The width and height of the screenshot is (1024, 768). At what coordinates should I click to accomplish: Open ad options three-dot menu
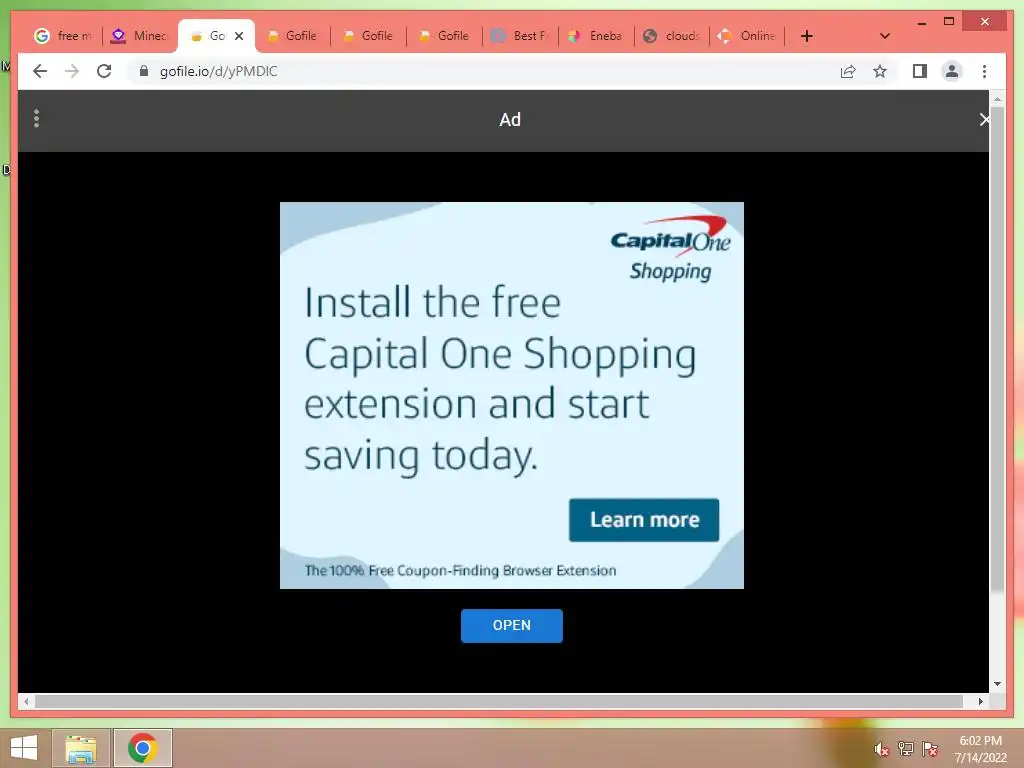click(37, 118)
